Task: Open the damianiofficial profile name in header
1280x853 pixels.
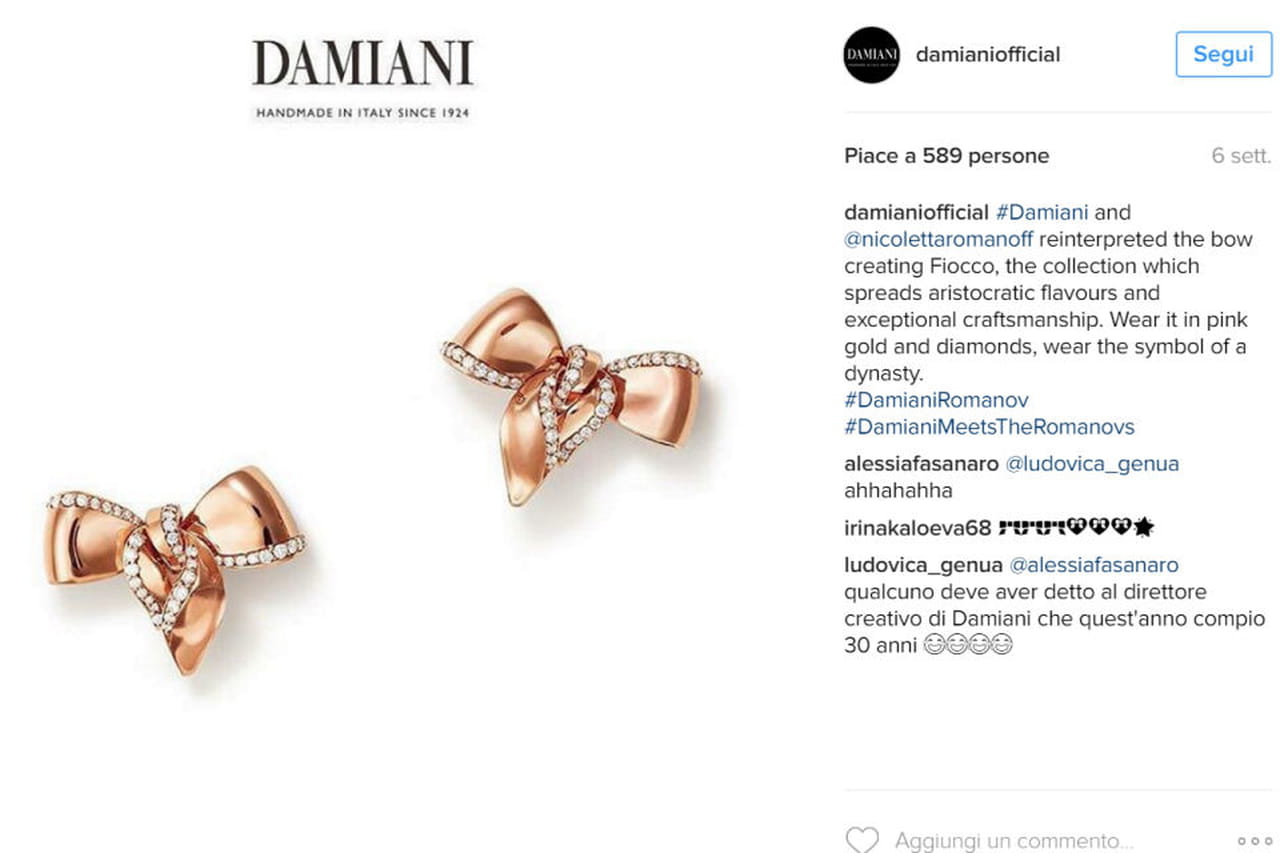Action: coord(988,54)
